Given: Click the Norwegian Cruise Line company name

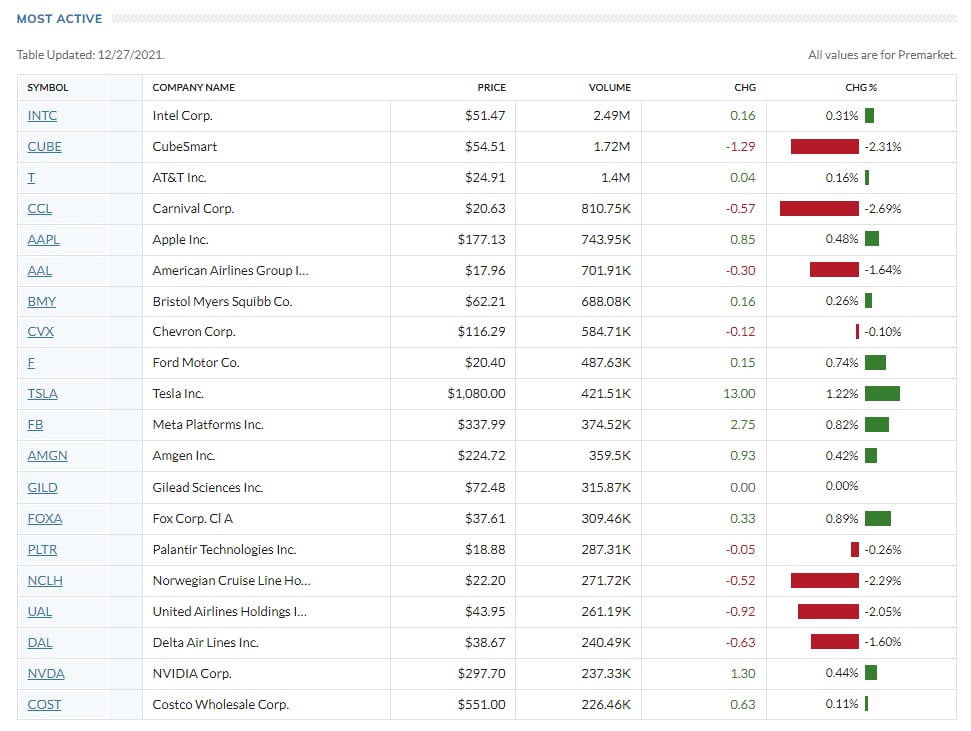Looking at the screenshot, I should 231,581.
